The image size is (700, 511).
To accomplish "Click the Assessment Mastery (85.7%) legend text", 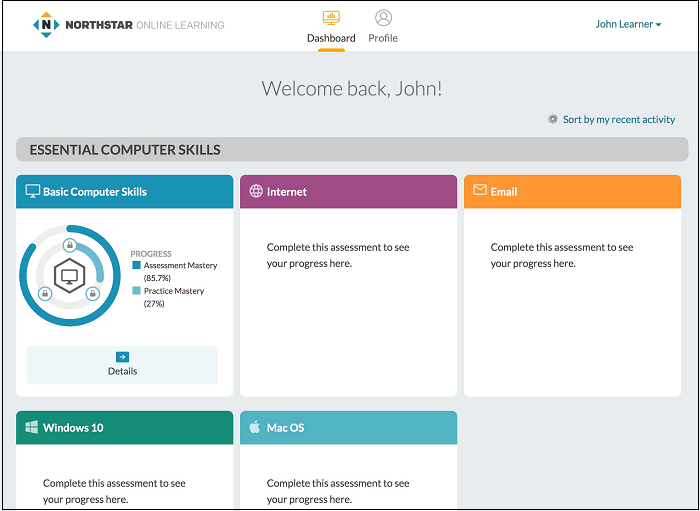I will [x=180, y=271].
